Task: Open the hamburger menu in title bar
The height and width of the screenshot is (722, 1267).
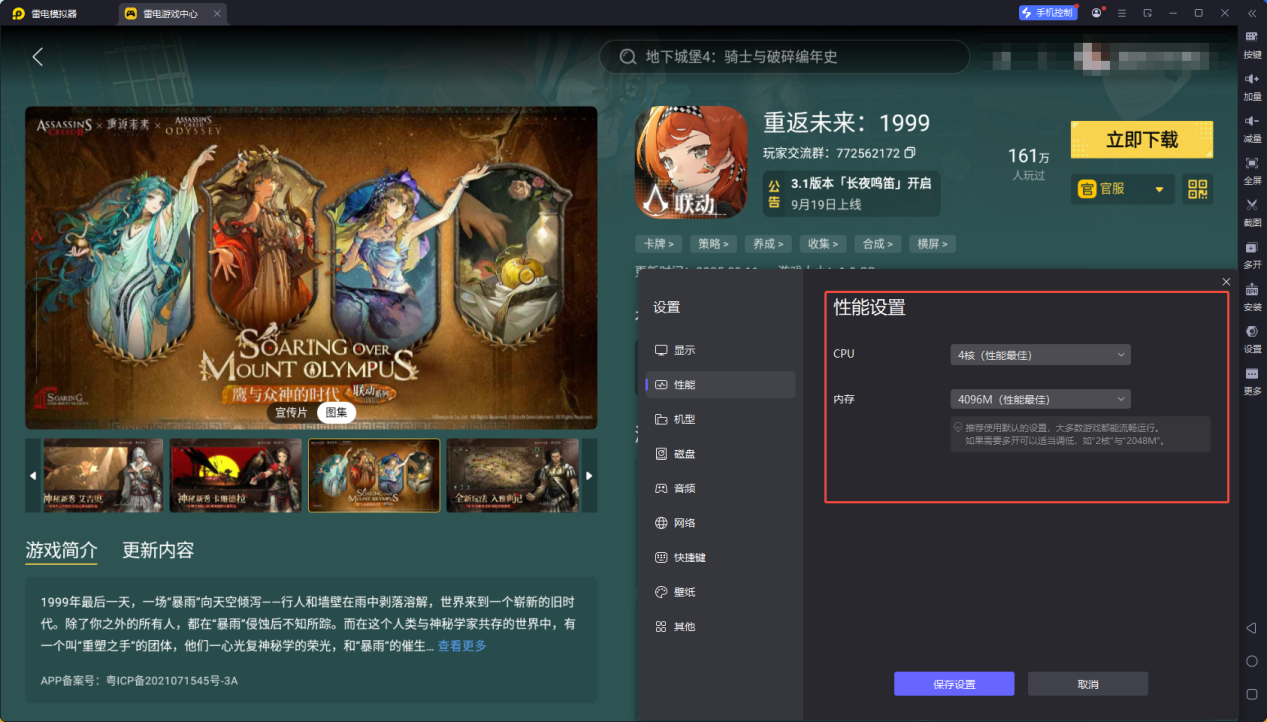Action: coord(1122,13)
